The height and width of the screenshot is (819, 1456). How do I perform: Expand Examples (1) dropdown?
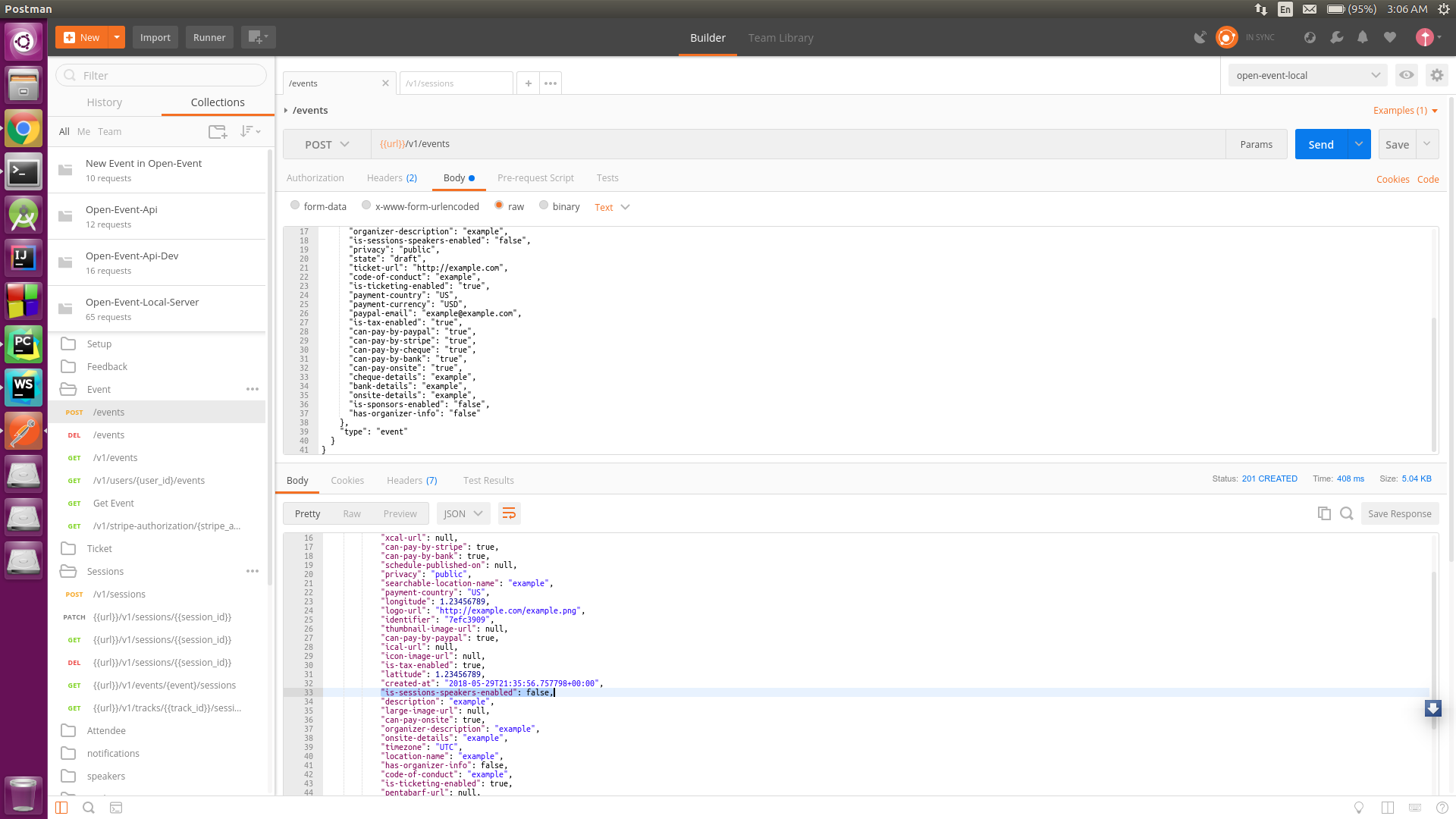[1406, 111]
